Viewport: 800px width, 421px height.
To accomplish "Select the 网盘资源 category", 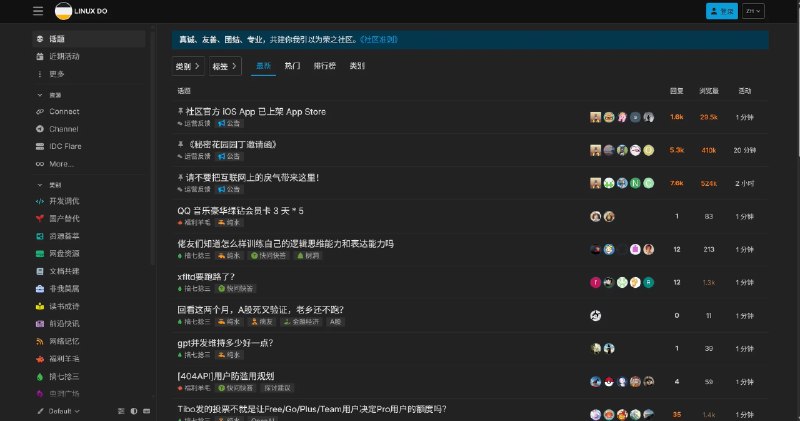I will [x=89, y=254].
